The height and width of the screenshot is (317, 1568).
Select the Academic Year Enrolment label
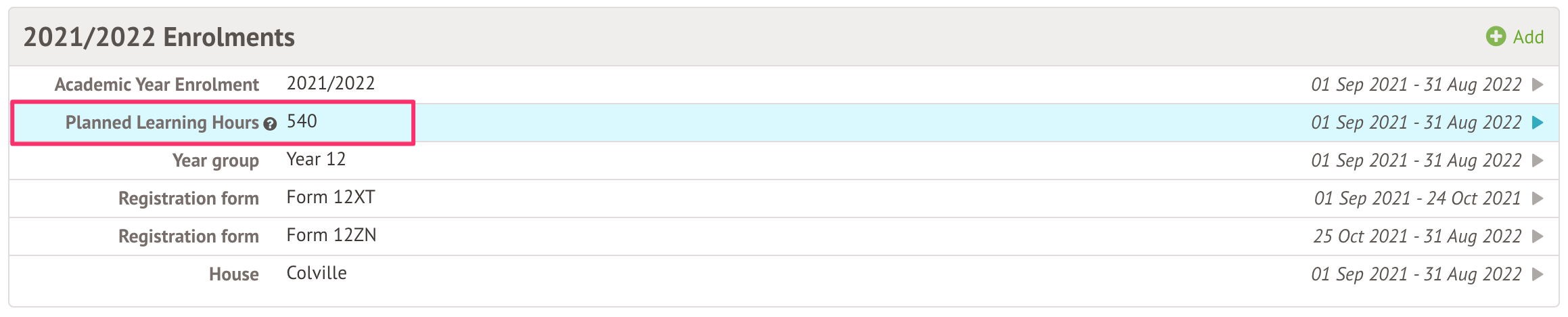pos(156,85)
